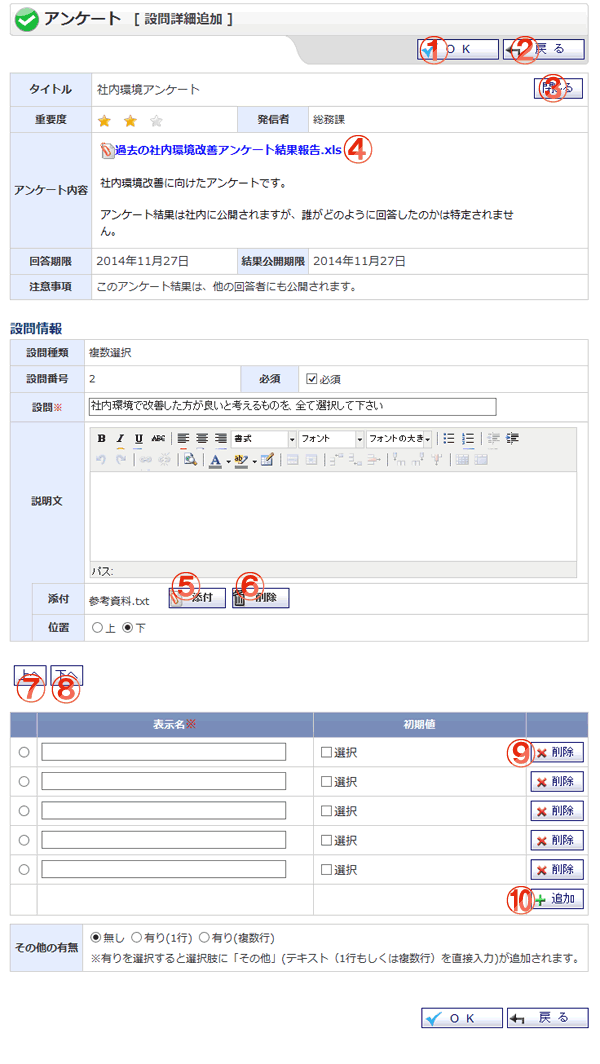Screen dimensions: 600x1064
Task: Decrease indent with the outdent icon
Action: tap(493, 438)
